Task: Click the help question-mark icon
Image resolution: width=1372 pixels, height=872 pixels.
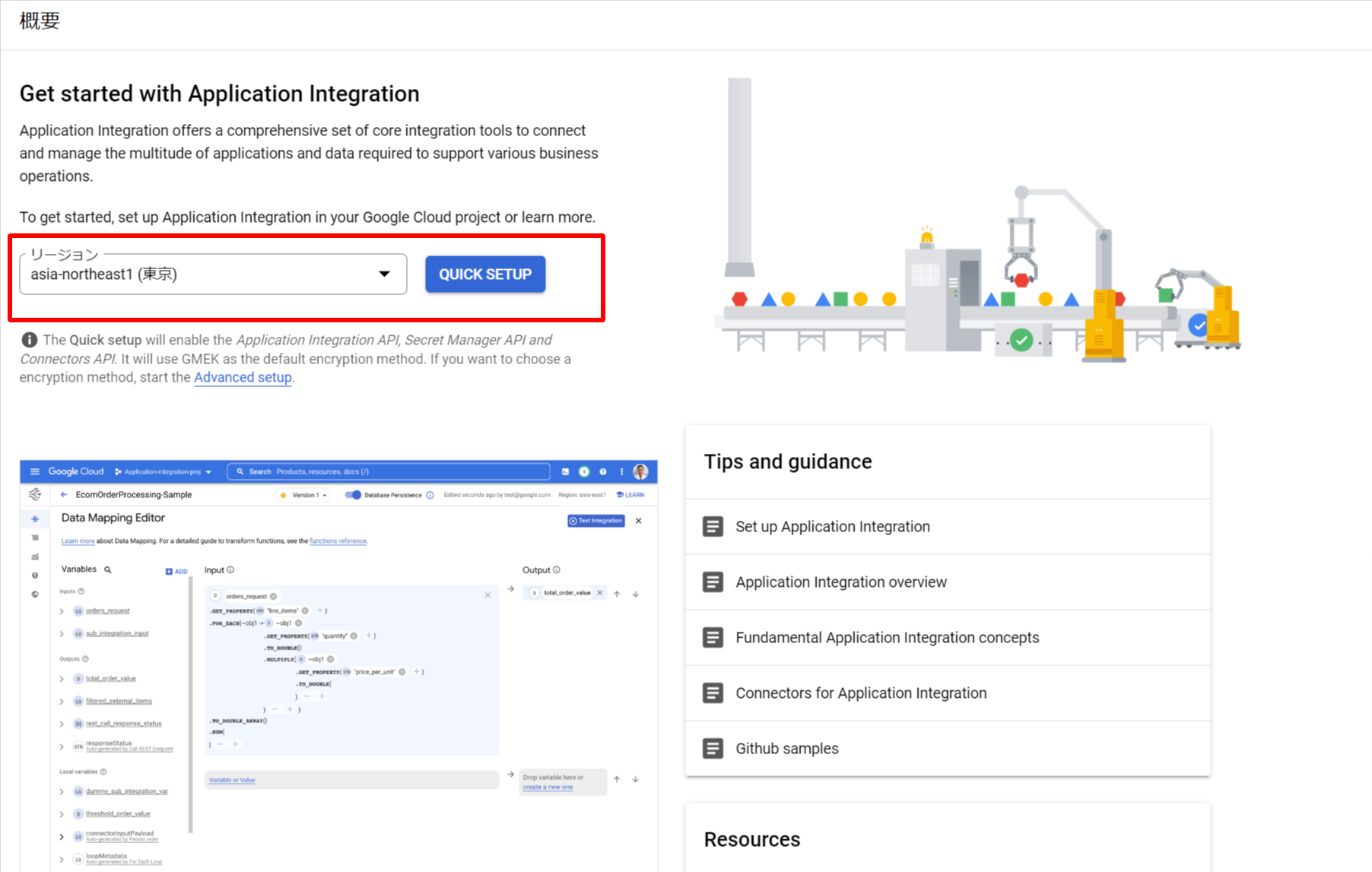Action: pos(602,471)
